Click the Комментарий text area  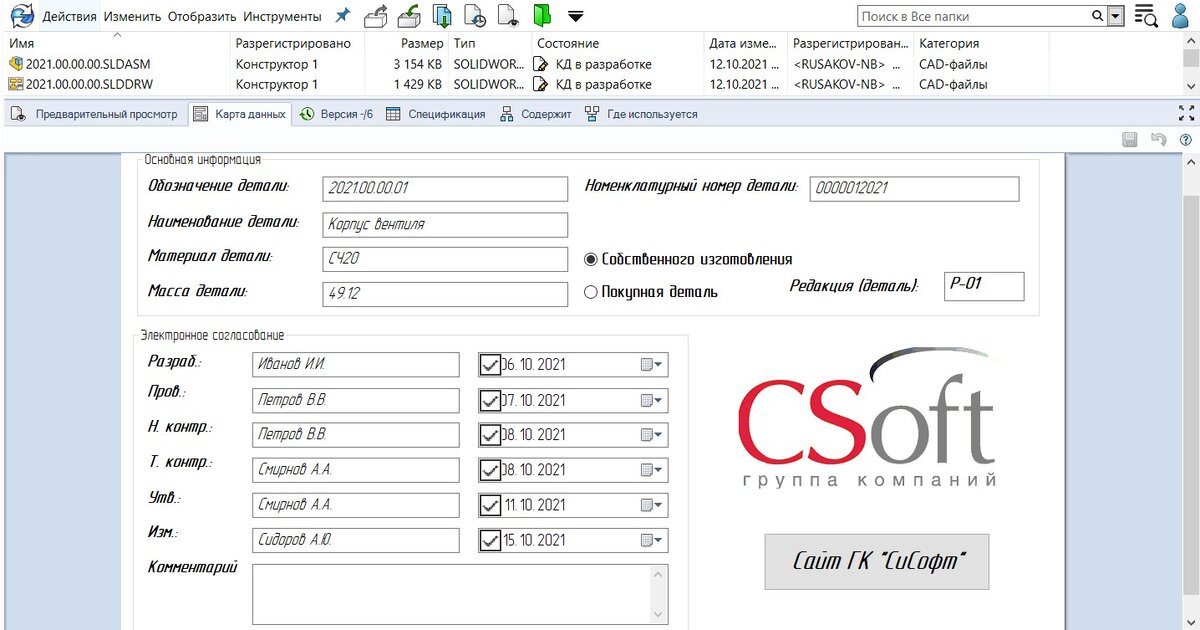click(x=460, y=594)
